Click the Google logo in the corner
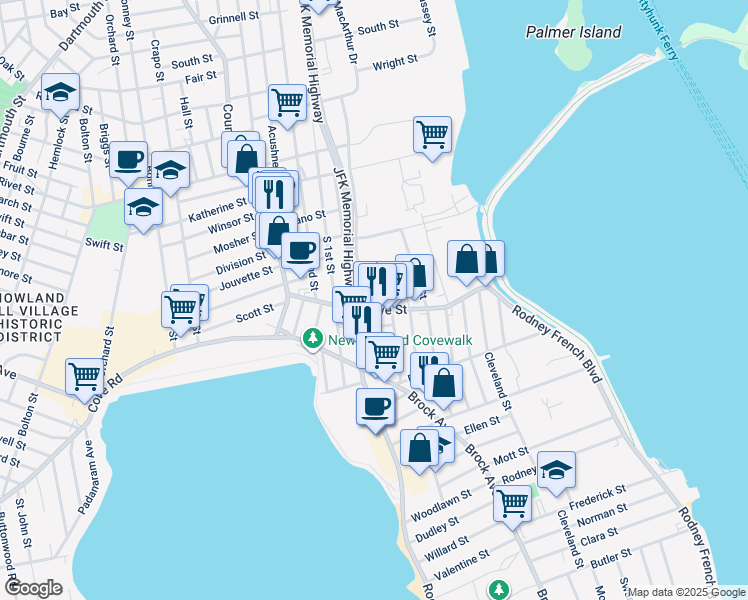748x600 pixels. coord(33,587)
